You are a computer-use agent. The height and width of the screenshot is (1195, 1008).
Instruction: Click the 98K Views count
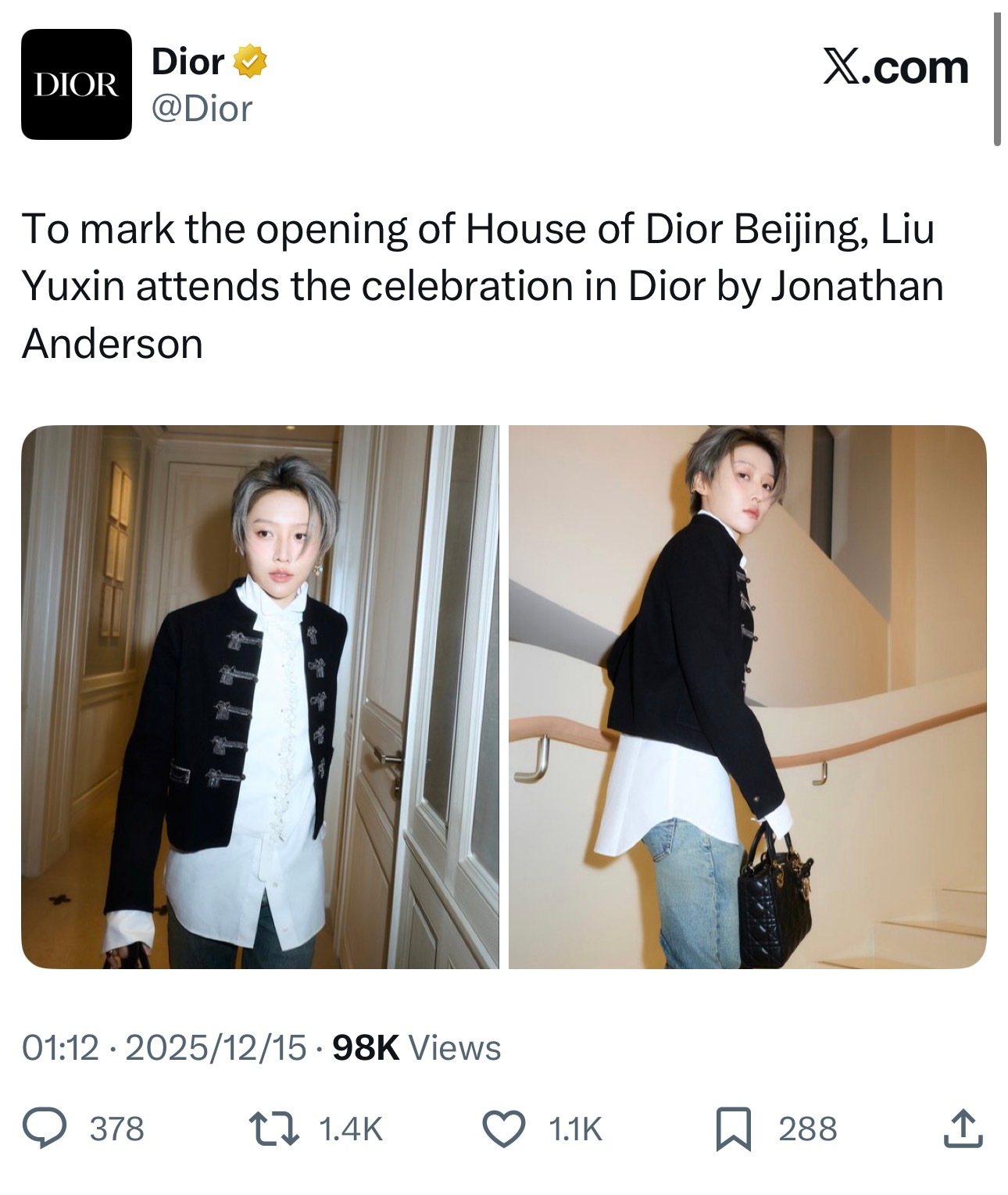(x=416, y=1047)
